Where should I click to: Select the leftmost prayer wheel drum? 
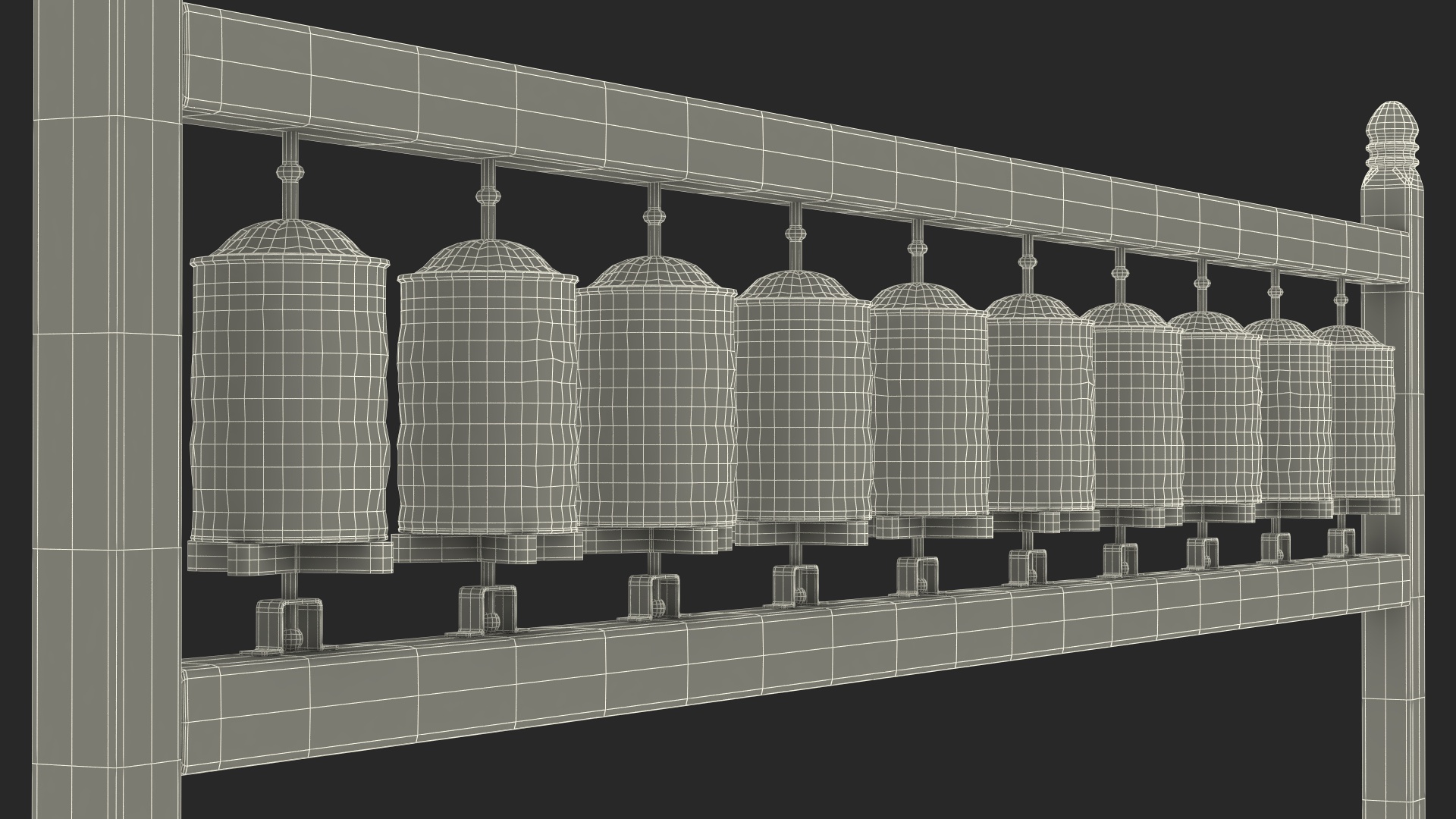point(288,383)
